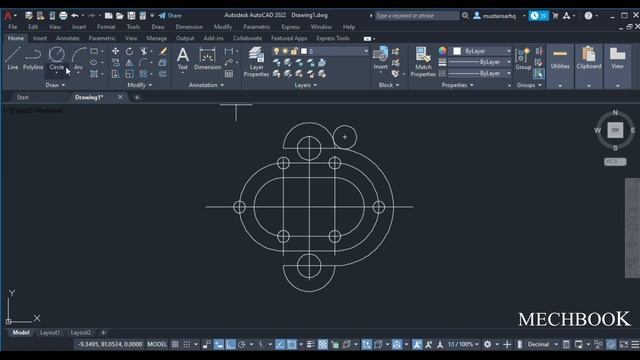Expand the Annotation panel
This screenshot has width=640, height=360.
point(206,85)
